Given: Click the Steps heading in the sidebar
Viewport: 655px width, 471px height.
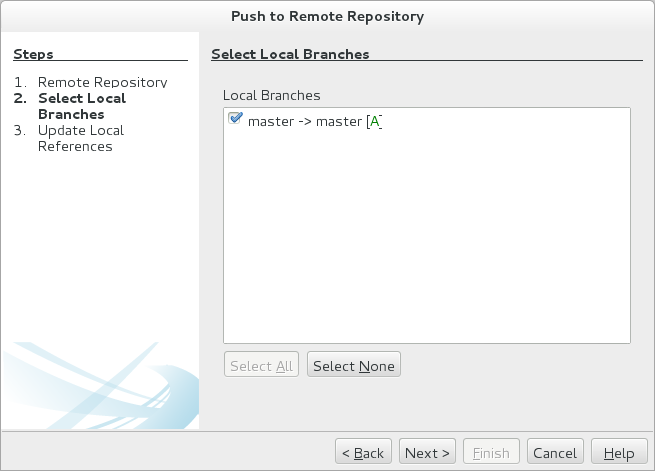Looking at the screenshot, I should (33, 54).
